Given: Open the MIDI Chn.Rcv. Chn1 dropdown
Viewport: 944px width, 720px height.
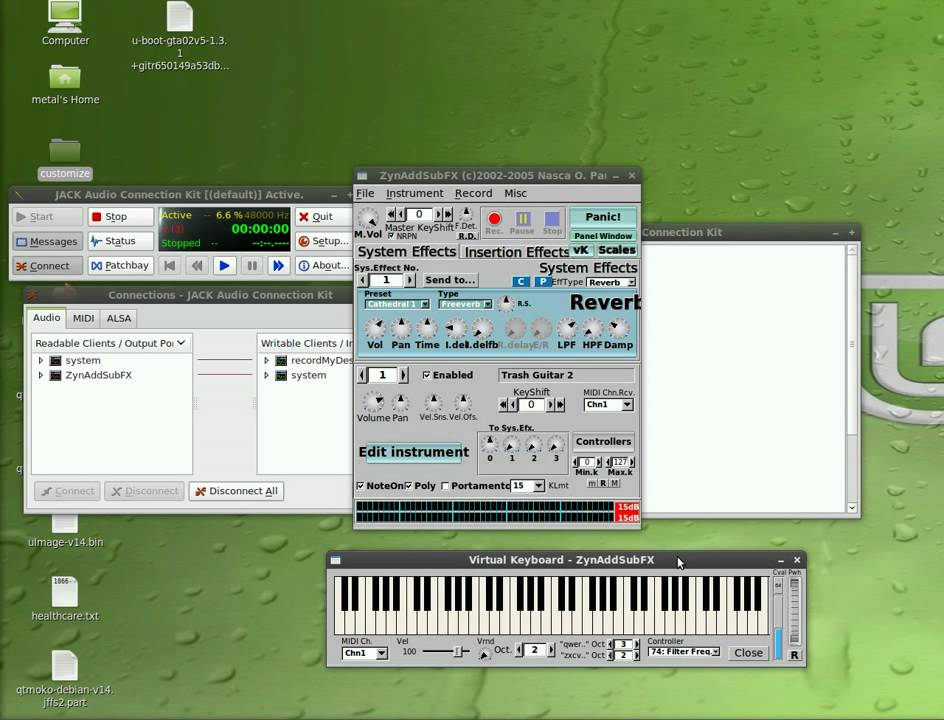Looking at the screenshot, I should click(x=608, y=405).
